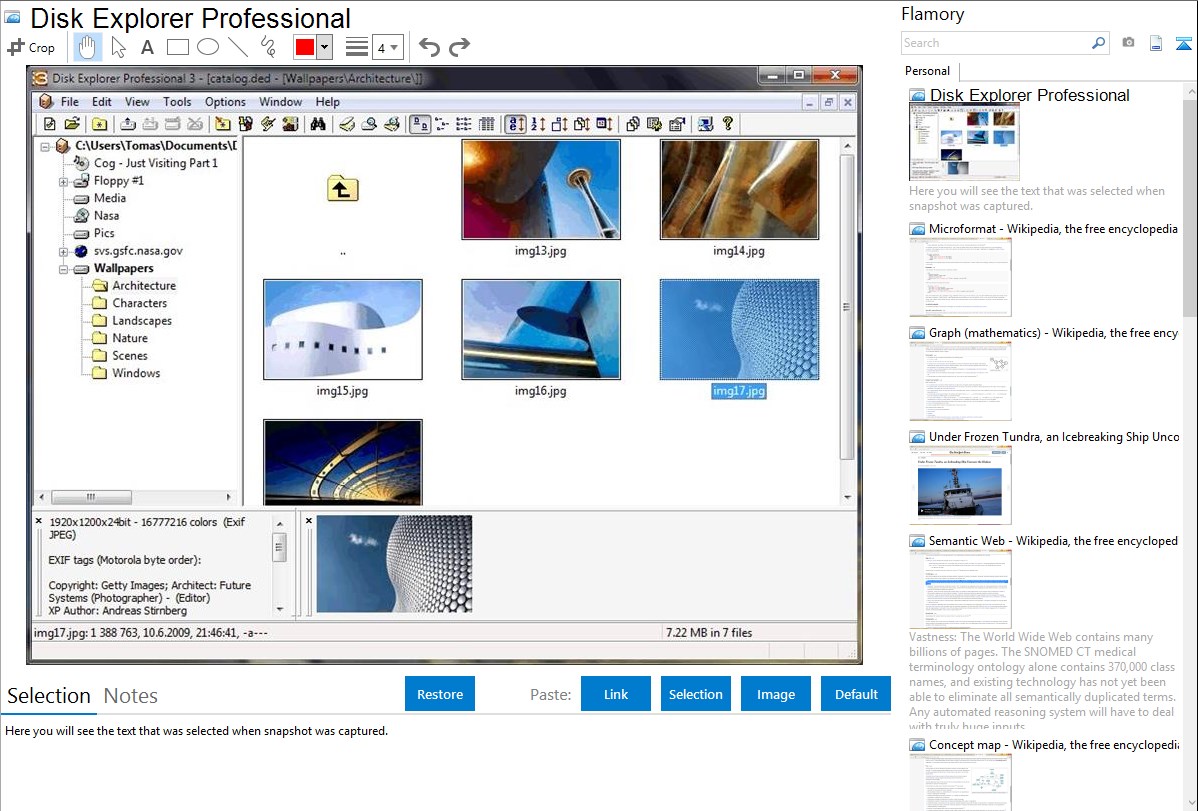1198x811 pixels.
Task: Open the Help menu
Action: click(328, 102)
